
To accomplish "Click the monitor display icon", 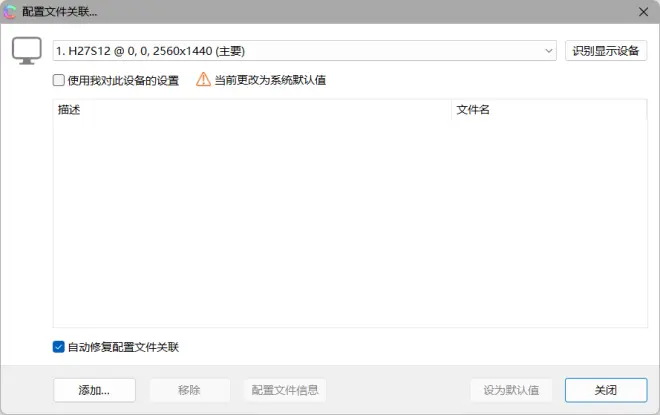I will click(27, 51).
